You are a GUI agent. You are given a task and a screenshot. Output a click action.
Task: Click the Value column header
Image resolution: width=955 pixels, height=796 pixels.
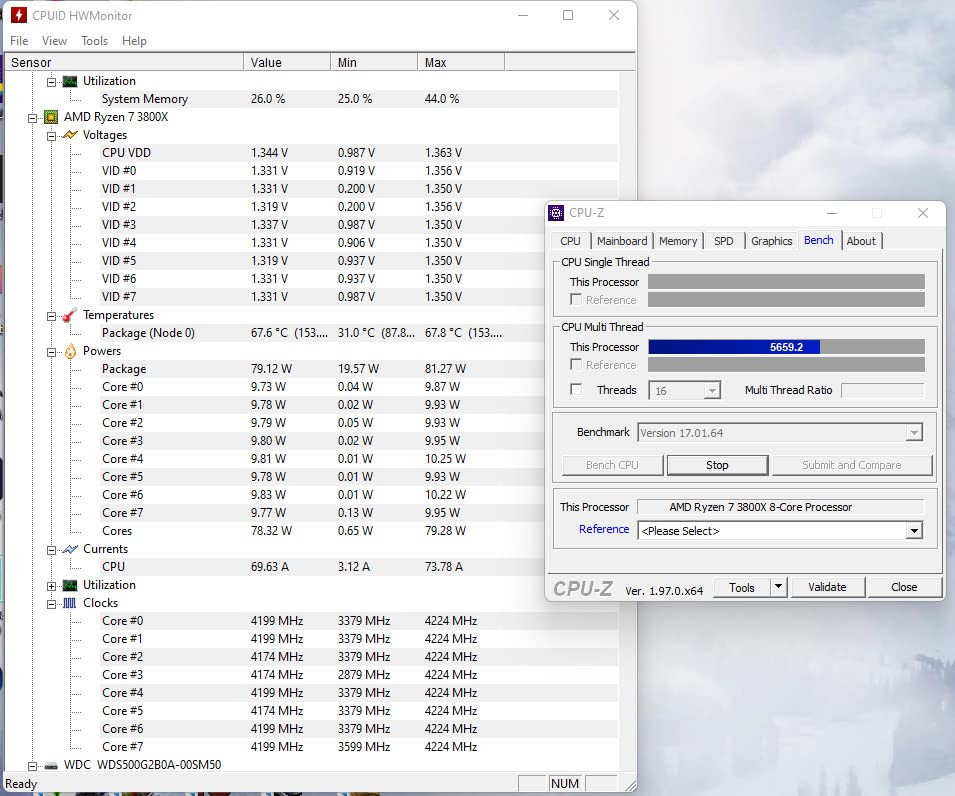pyautogui.click(x=287, y=62)
